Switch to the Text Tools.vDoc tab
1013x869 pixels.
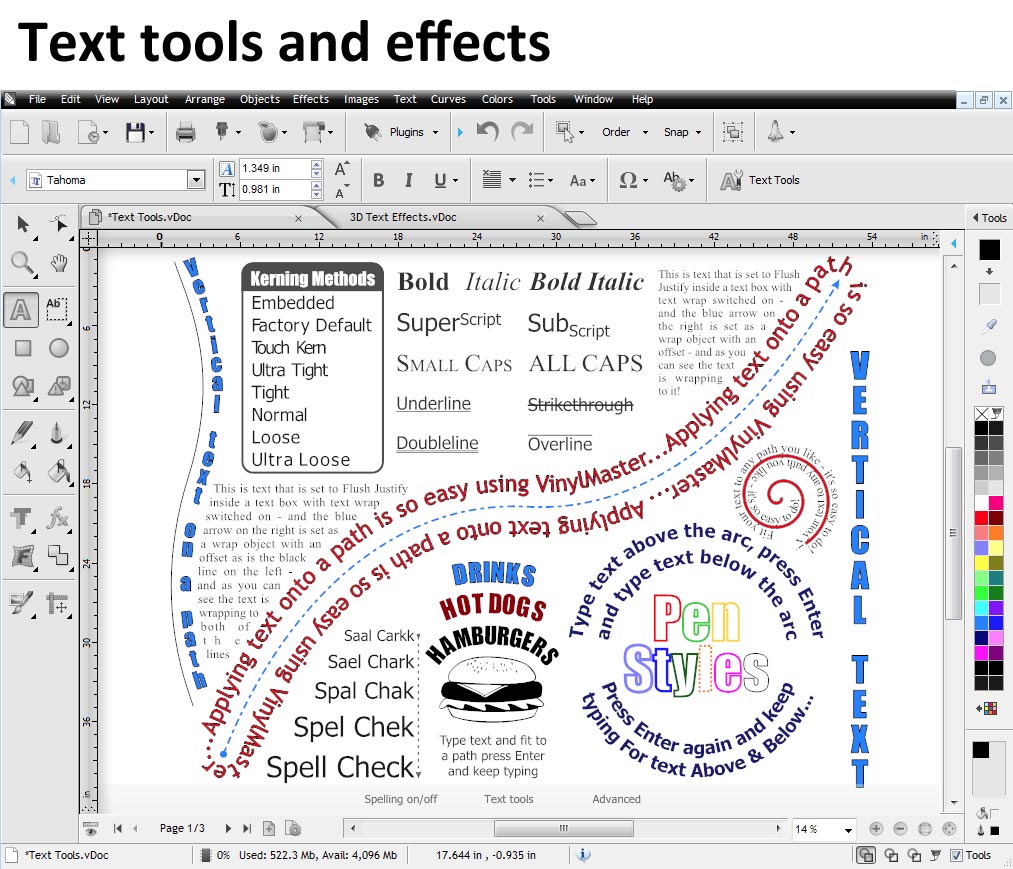149,217
